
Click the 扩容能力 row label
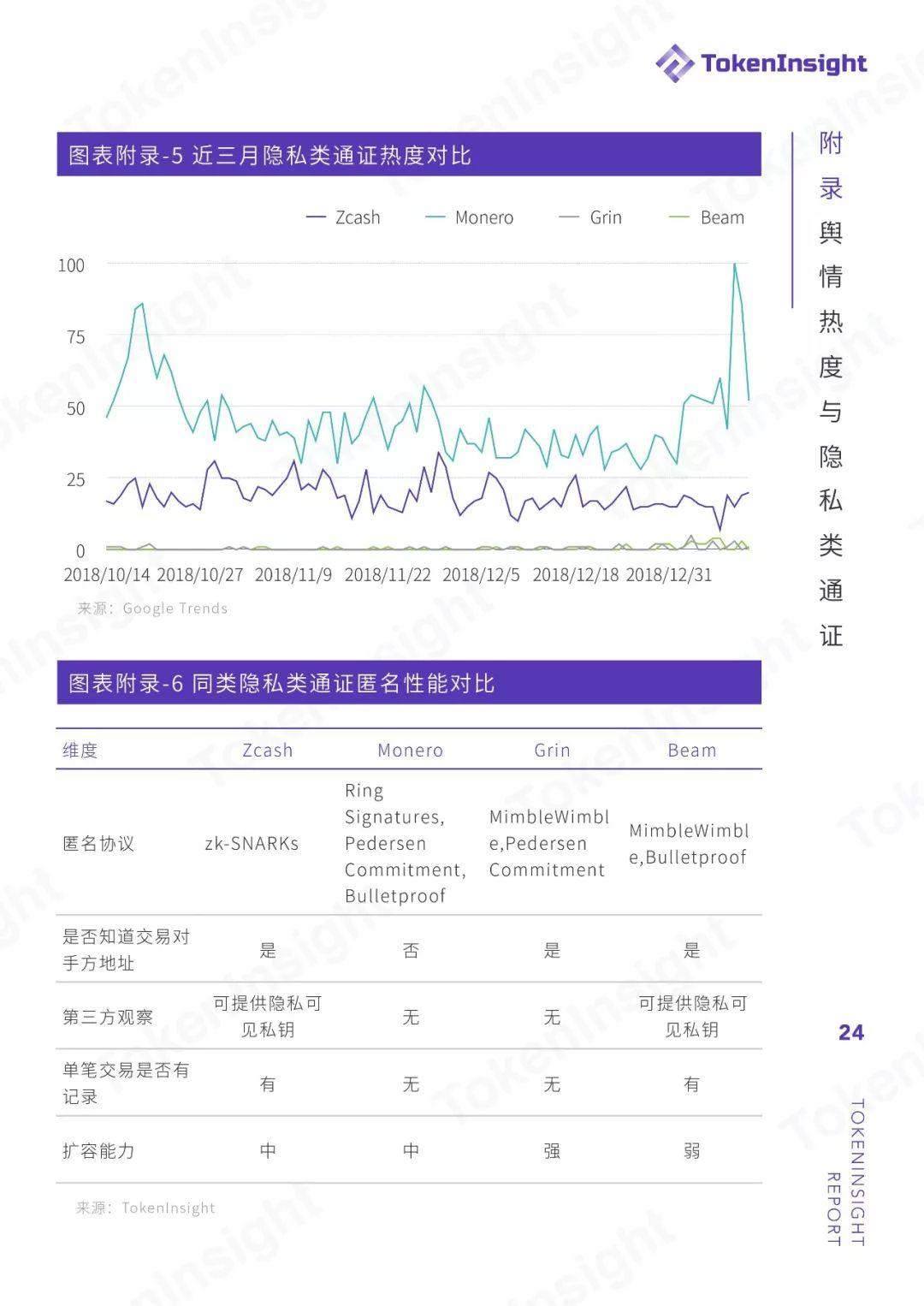(98, 1151)
